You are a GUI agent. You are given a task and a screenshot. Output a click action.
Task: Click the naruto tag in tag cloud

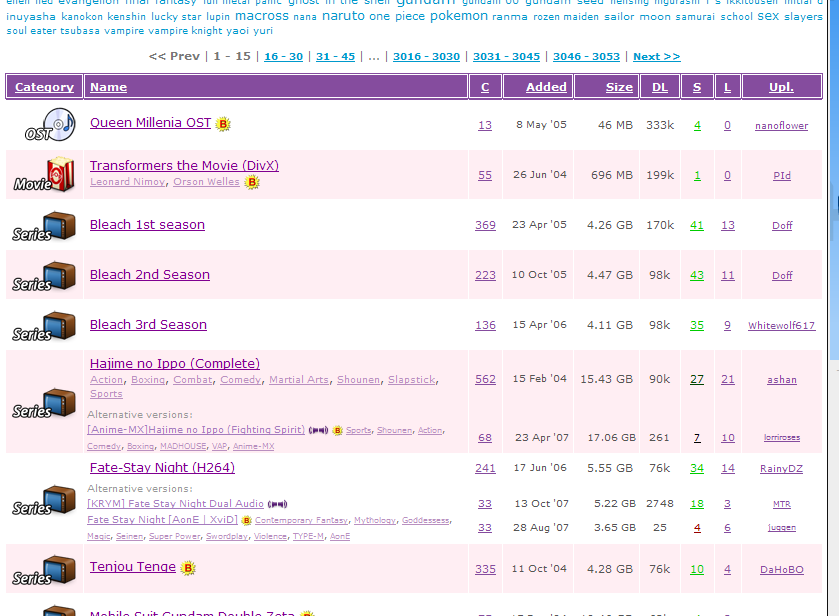[x=343, y=16]
